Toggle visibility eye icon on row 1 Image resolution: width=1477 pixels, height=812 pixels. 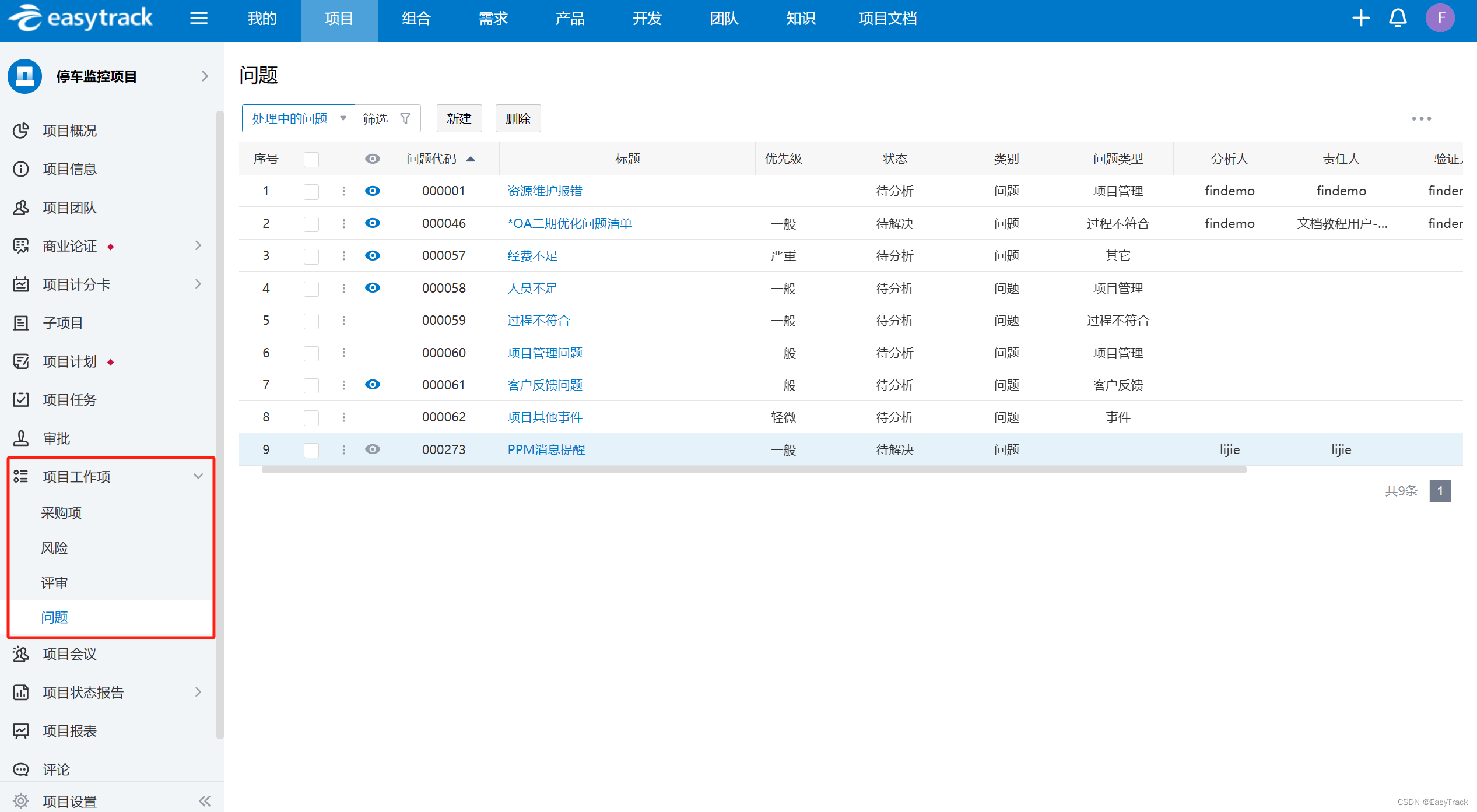373,190
